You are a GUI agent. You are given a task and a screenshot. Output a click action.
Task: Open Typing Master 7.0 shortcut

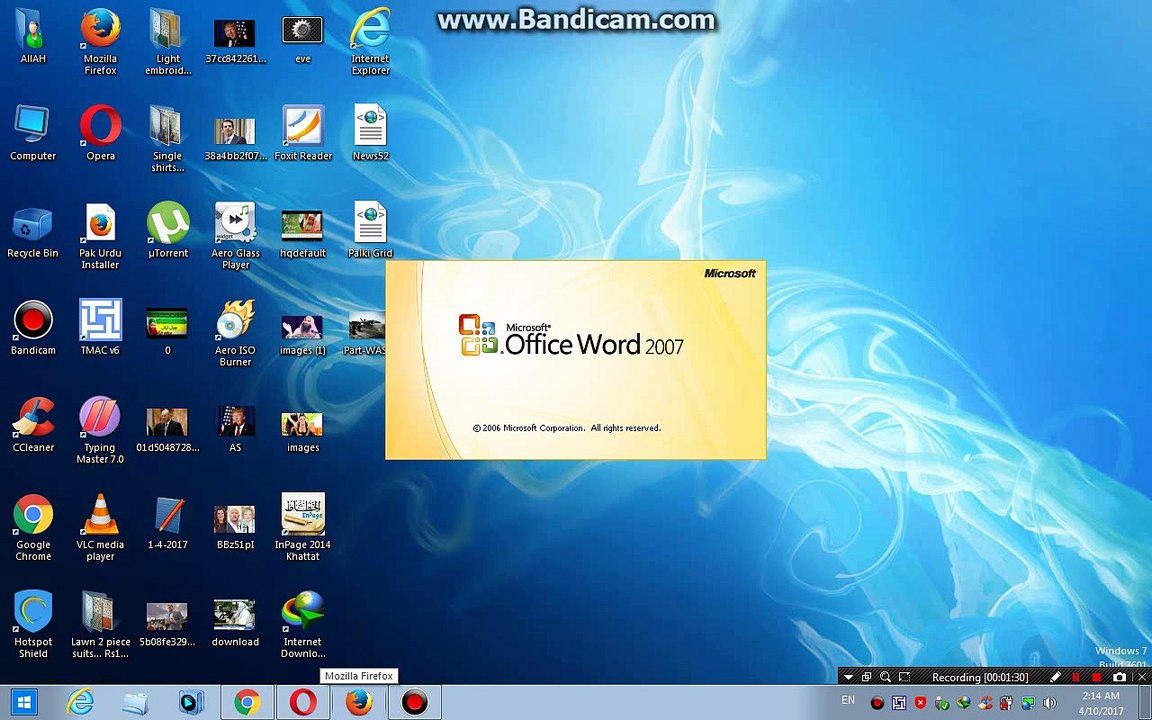pos(100,430)
